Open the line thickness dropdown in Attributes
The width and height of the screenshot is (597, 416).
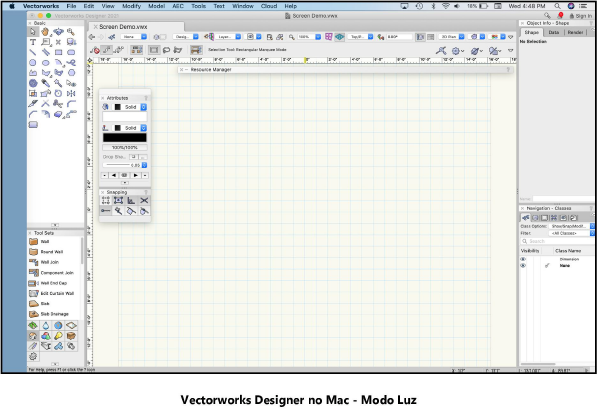tap(144, 165)
